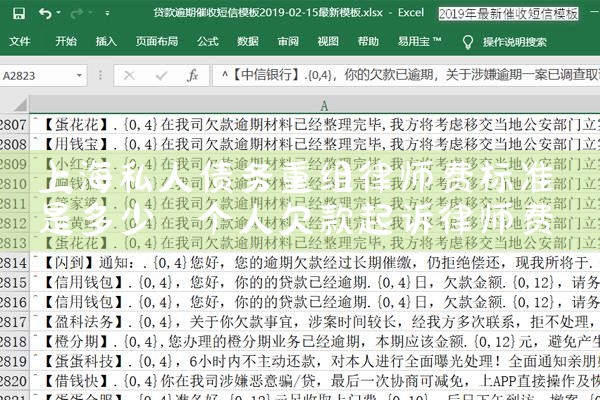Viewport: 600px width, 400px height.
Task: Click the Undo arrow icon
Action: pos(45,14)
